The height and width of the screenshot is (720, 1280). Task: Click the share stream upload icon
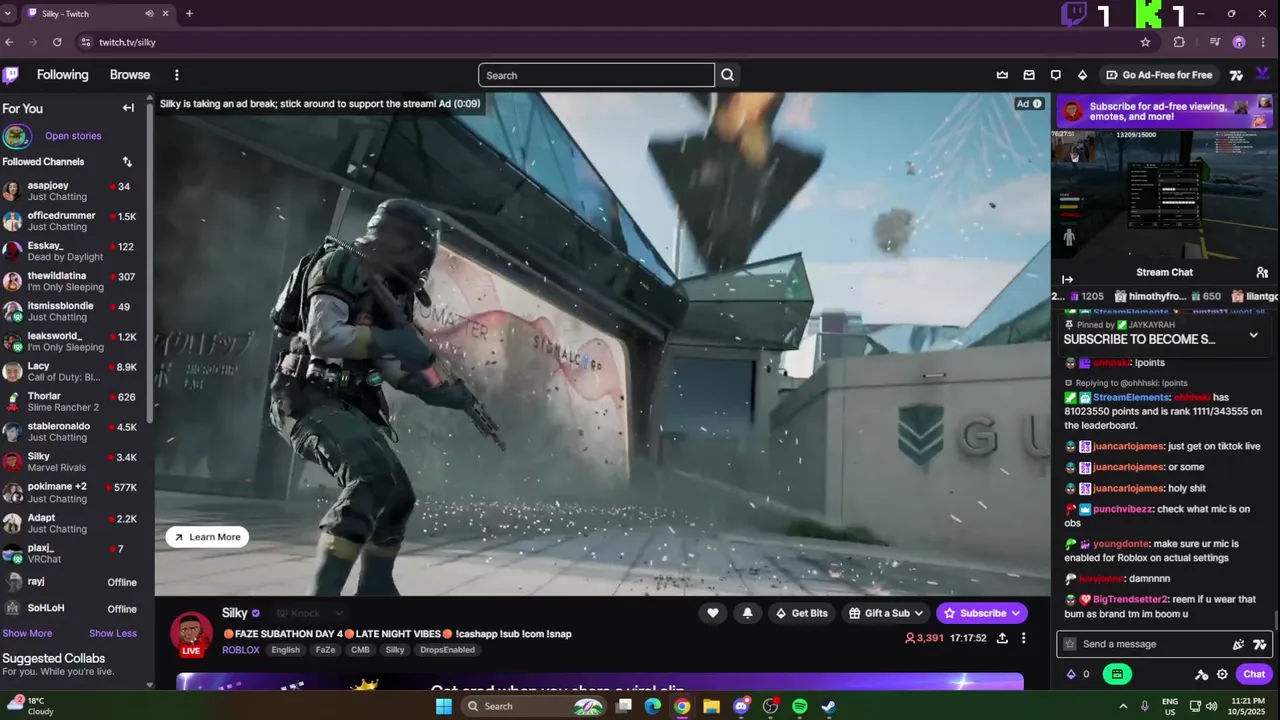click(1002, 638)
